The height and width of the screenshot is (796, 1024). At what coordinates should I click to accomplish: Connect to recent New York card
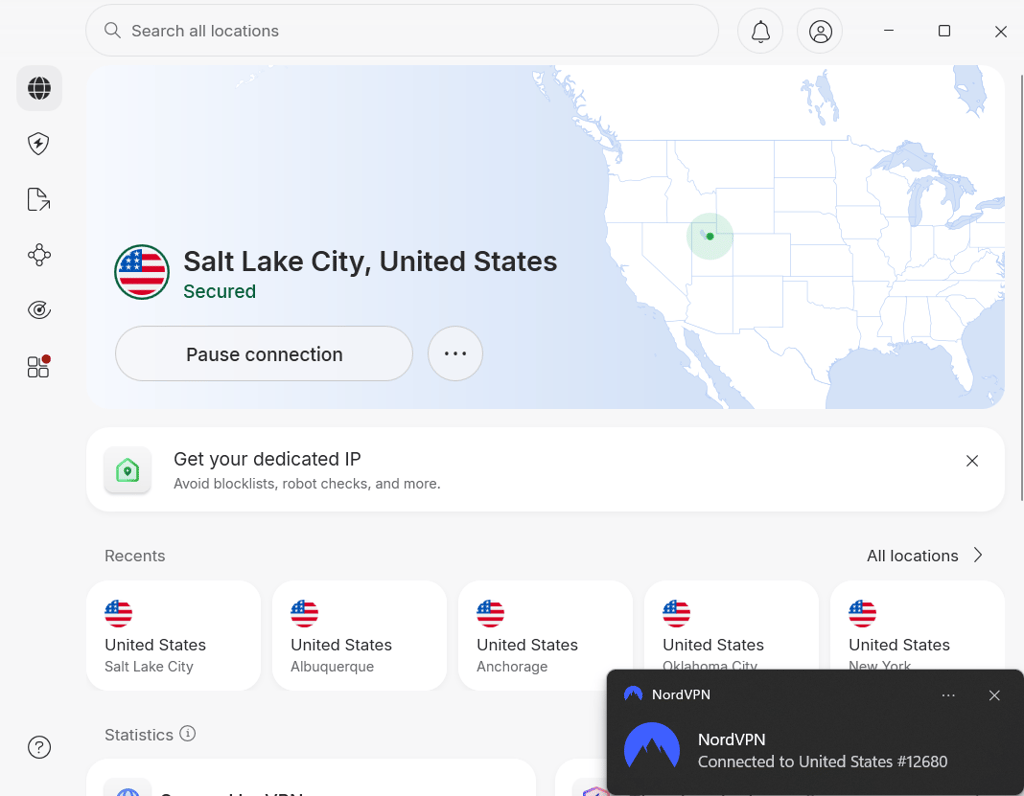(x=918, y=625)
